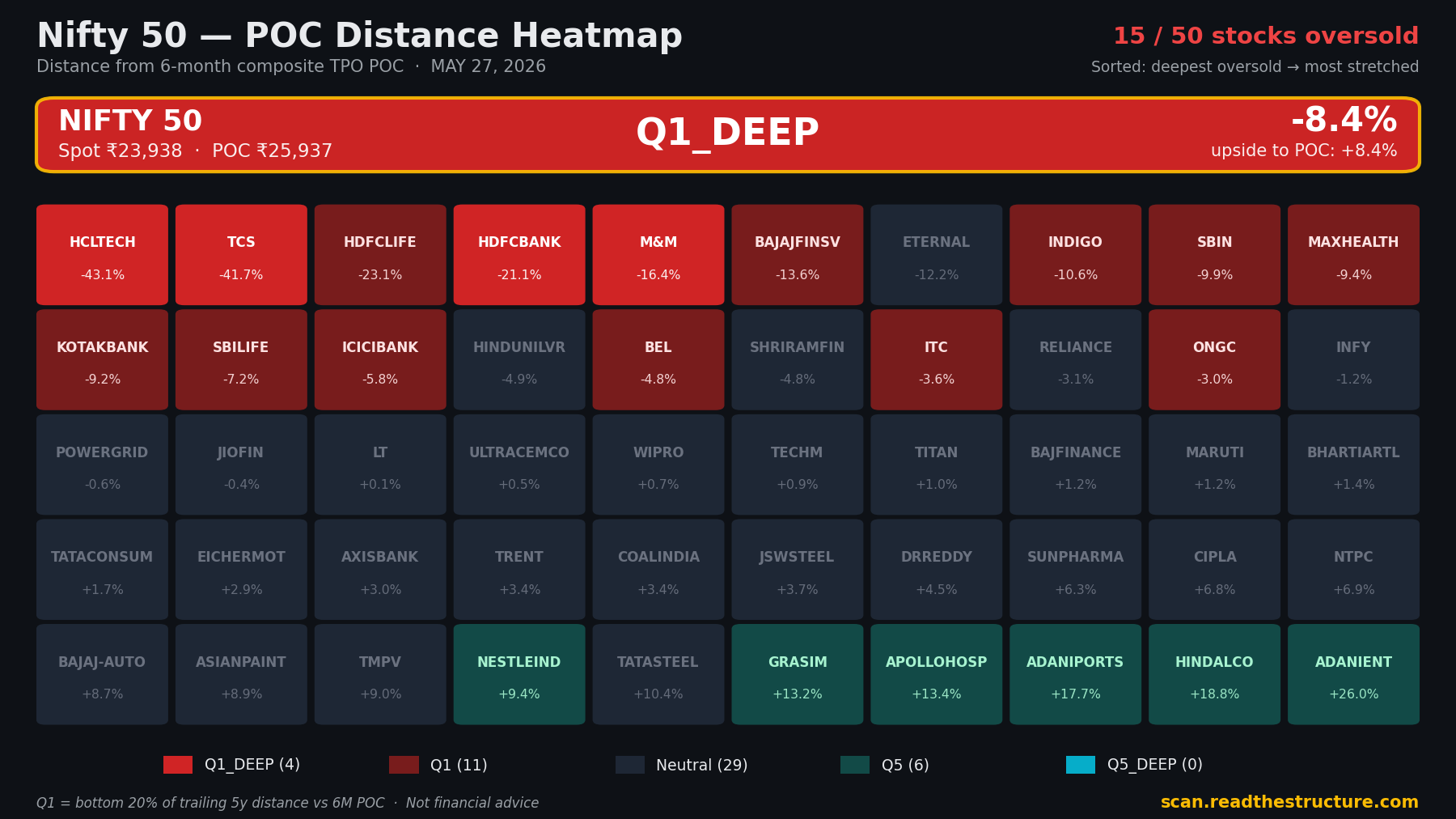
Task: Click the SHRIRAMFIN -4.8% tile
Action: coord(798,360)
